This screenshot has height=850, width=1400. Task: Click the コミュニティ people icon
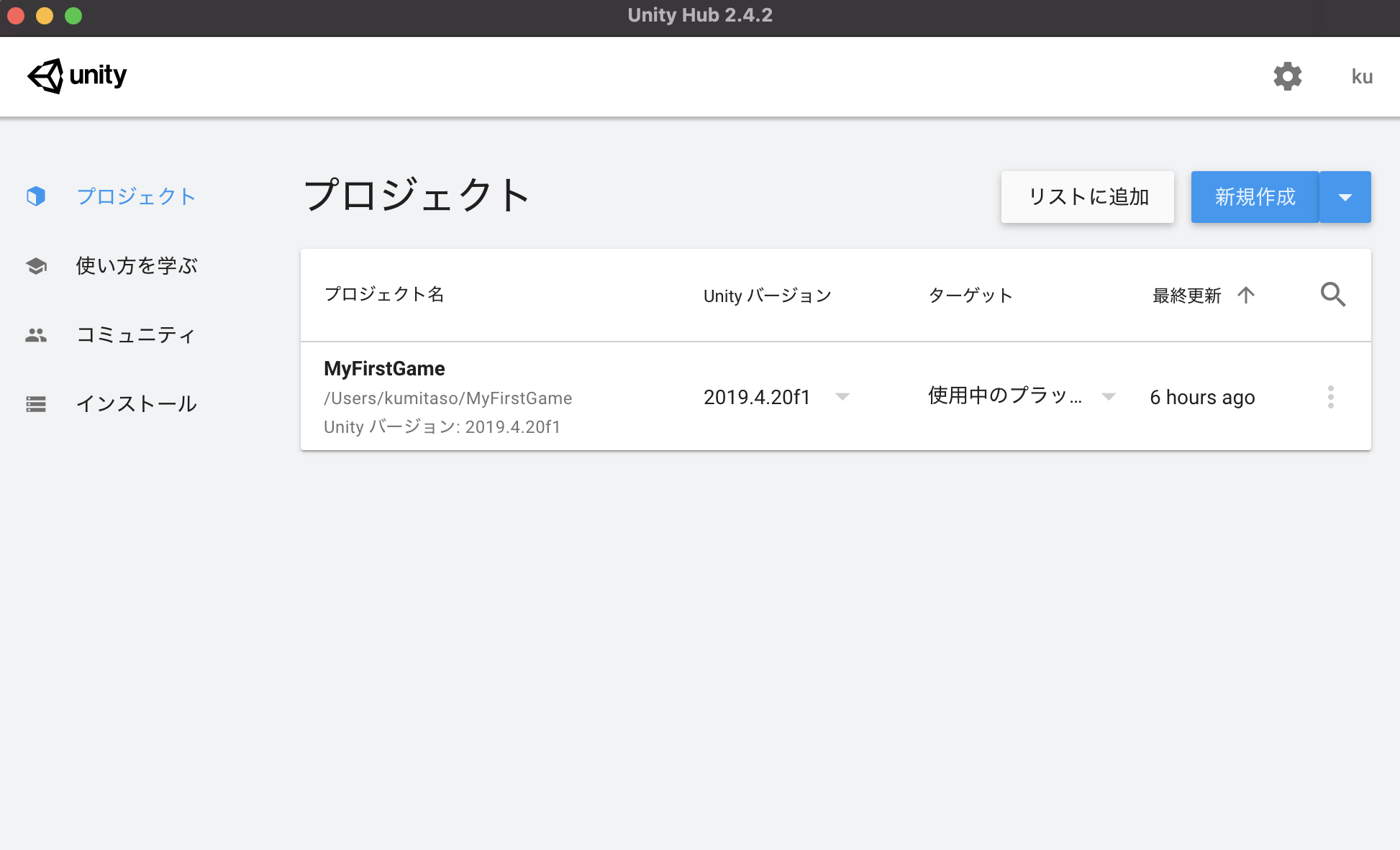click(x=36, y=335)
